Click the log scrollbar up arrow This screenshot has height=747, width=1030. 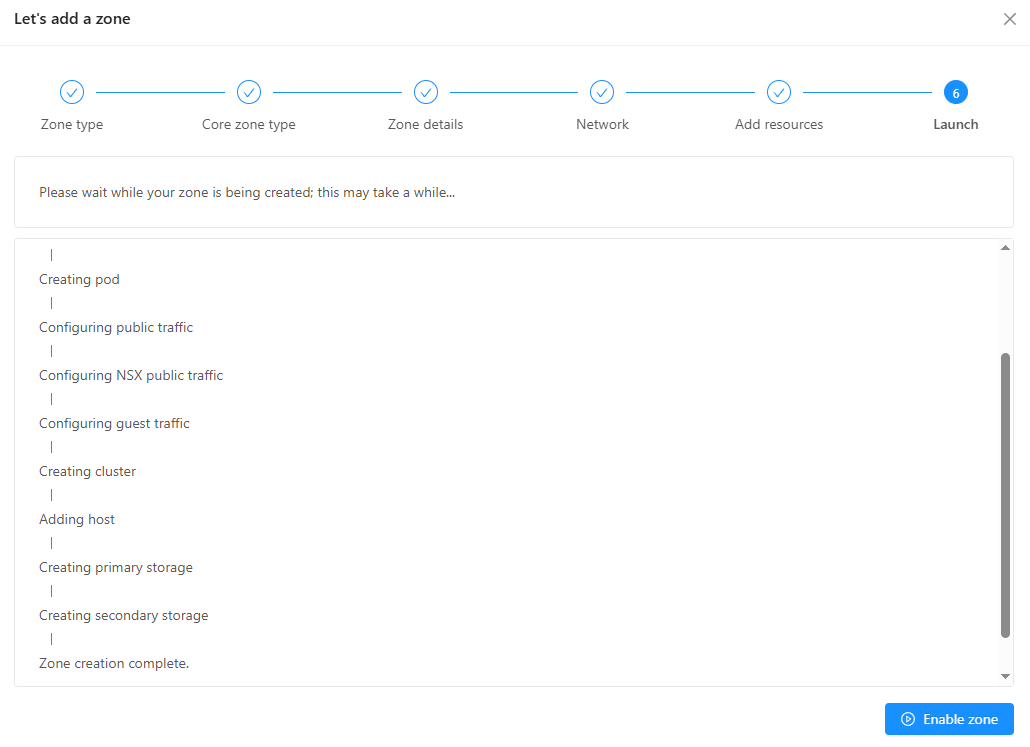pyautogui.click(x=1005, y=248)
